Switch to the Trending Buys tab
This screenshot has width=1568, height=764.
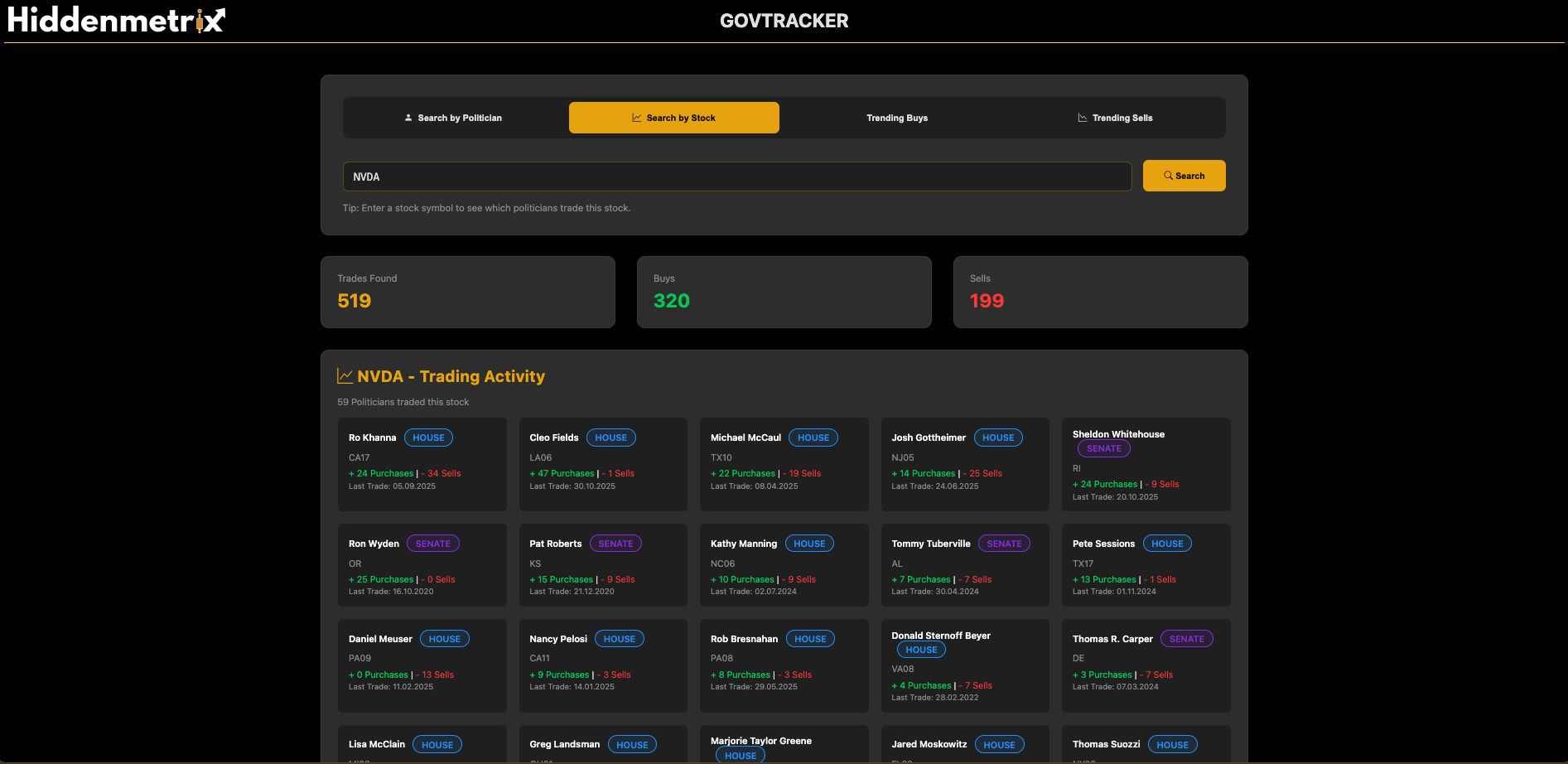pyautogui.click(x=897, y=117)
